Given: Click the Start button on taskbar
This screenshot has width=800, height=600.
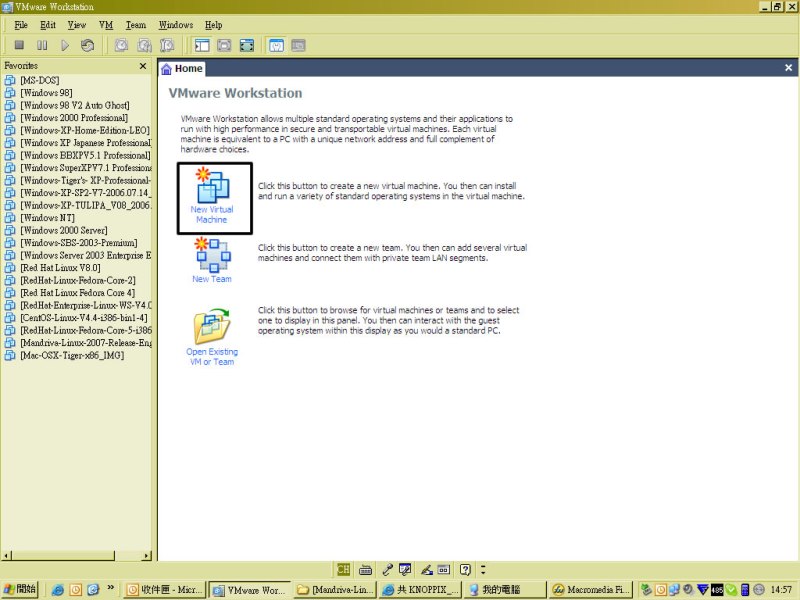Looking at the screenshot, I should click(20, 589).
